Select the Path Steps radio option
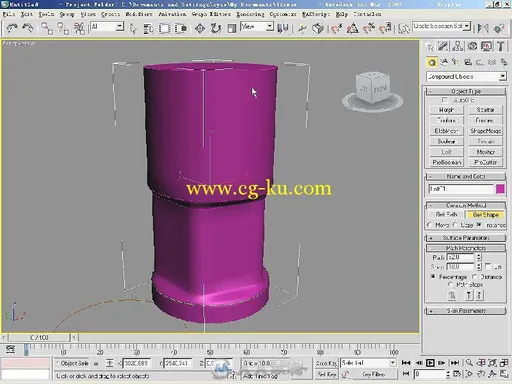This screenshot has width=512, height=384. tap(450, 285)
